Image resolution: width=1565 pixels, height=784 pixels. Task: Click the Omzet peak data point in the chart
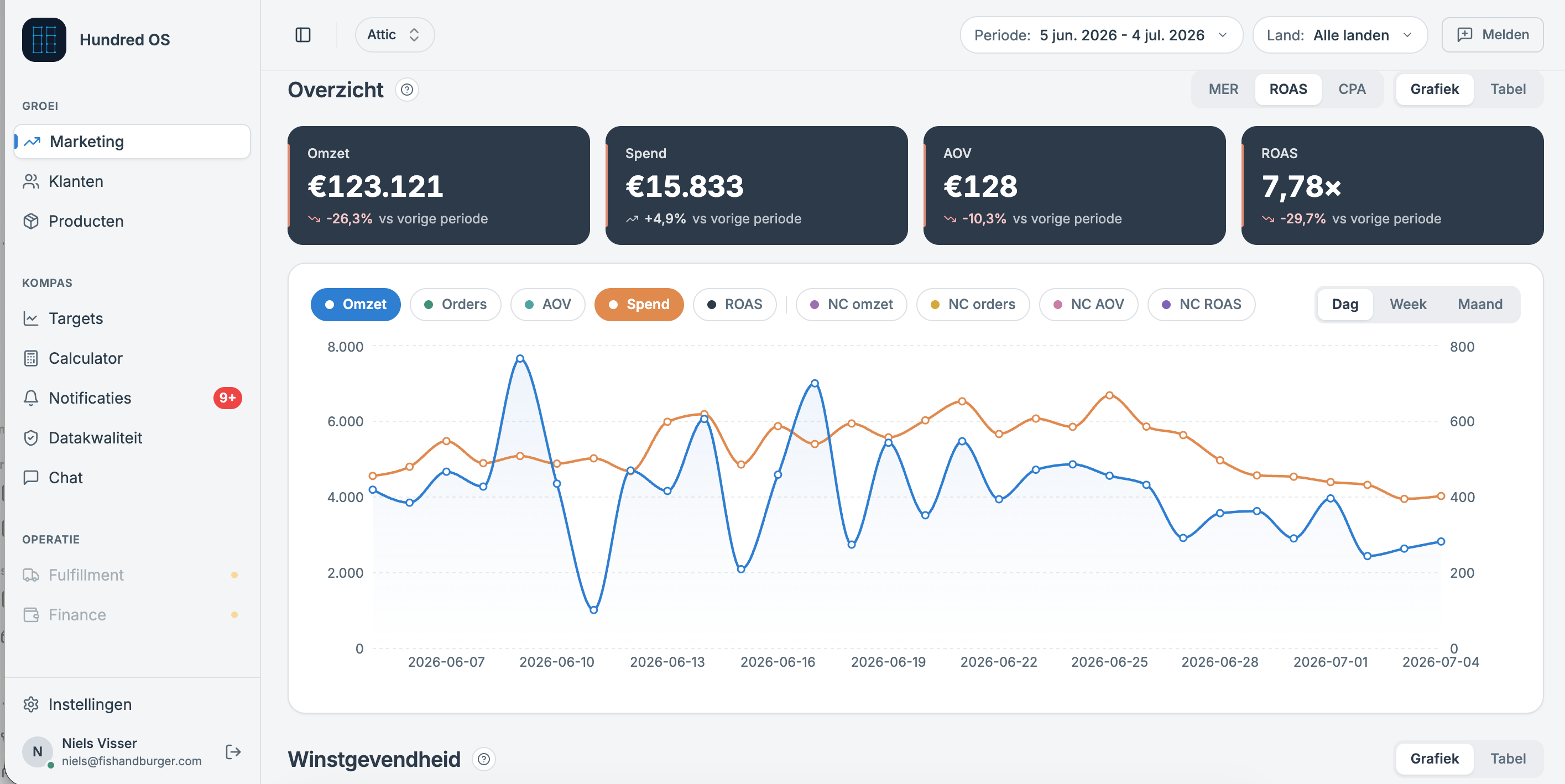pos(520,359)
